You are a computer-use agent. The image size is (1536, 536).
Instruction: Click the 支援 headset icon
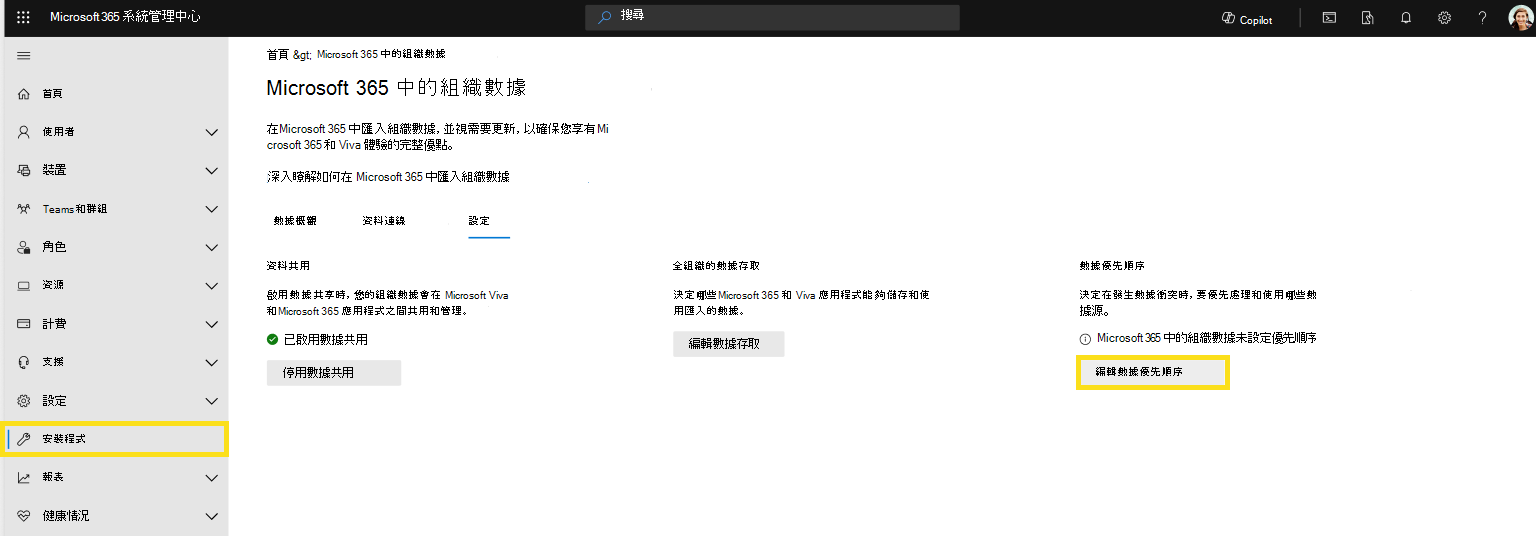click(24, 362)
